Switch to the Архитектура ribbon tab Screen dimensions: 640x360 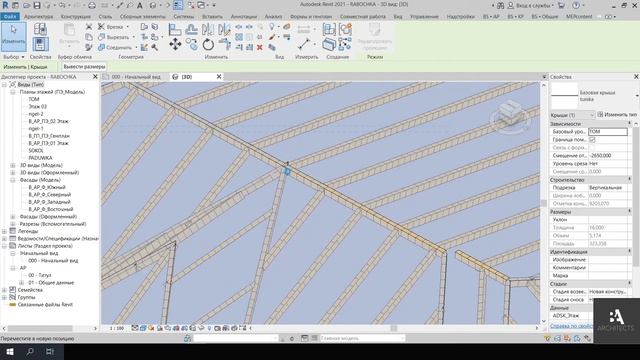click(38, 17)
